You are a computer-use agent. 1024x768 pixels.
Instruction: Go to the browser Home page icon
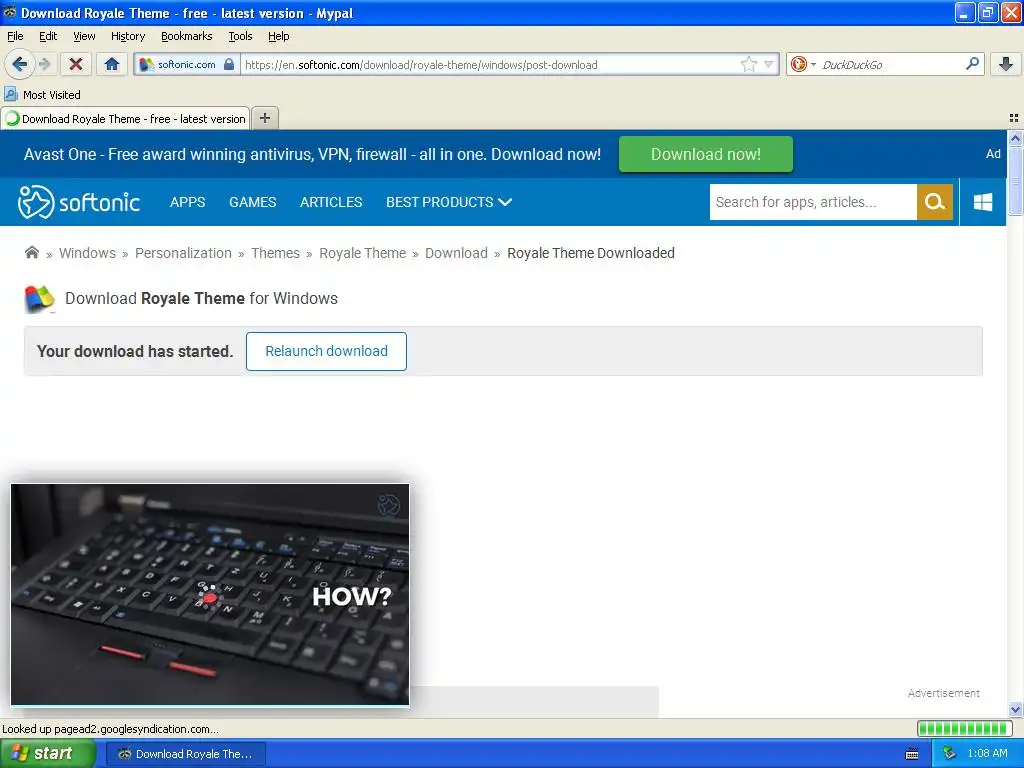tap(112, 64)
